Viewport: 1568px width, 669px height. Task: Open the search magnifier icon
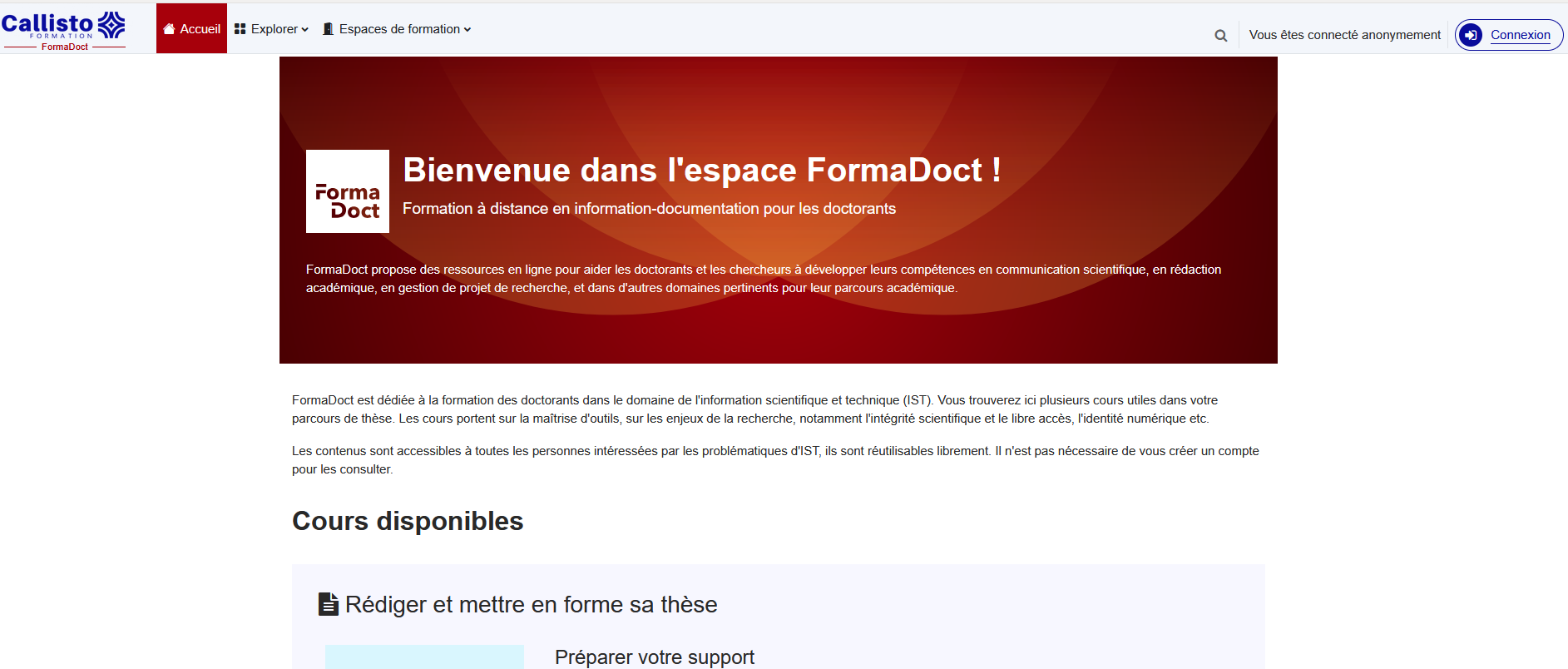click(x=1220, y=36)
